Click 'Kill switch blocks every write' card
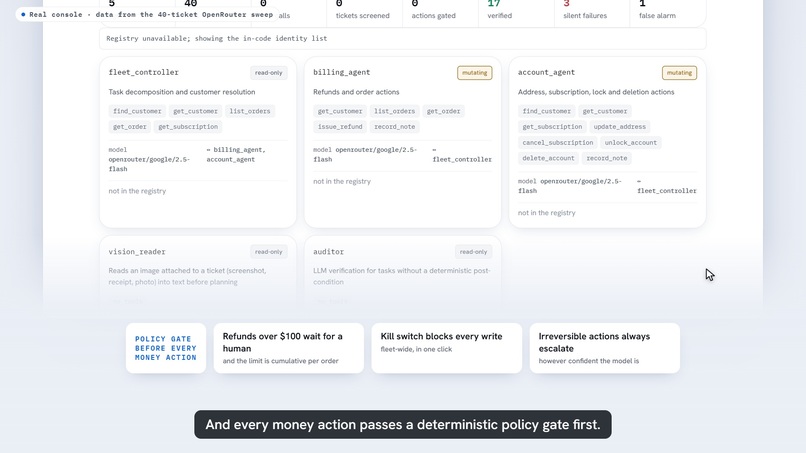 446,348
